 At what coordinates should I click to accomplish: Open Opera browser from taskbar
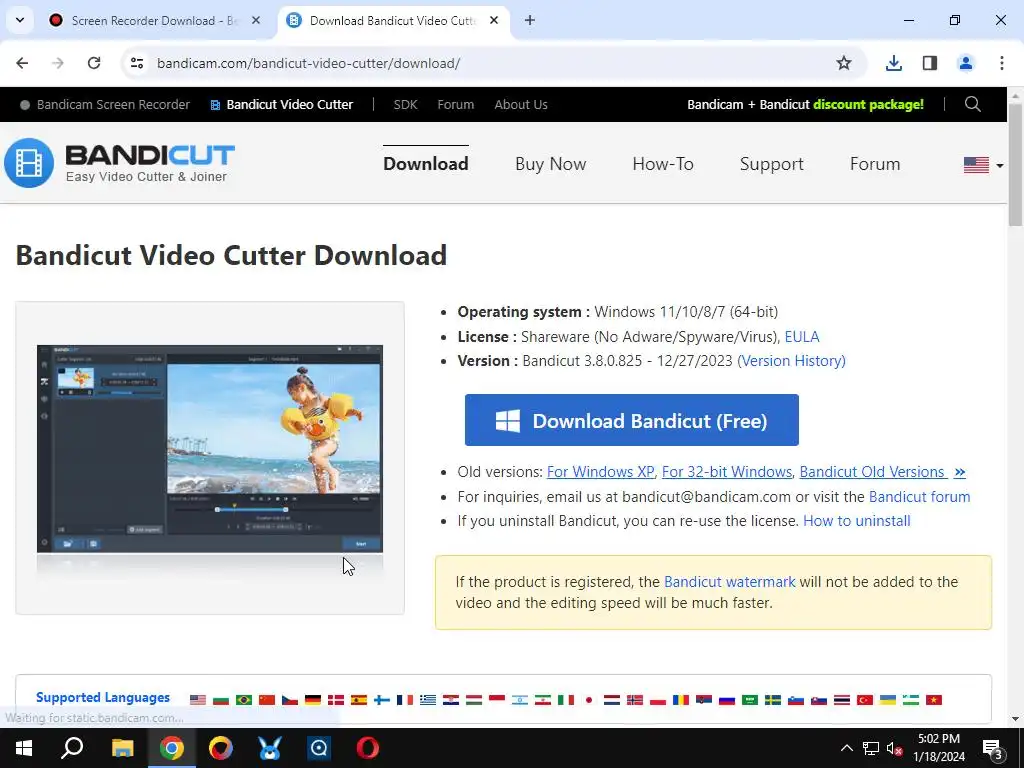[368, 748]
